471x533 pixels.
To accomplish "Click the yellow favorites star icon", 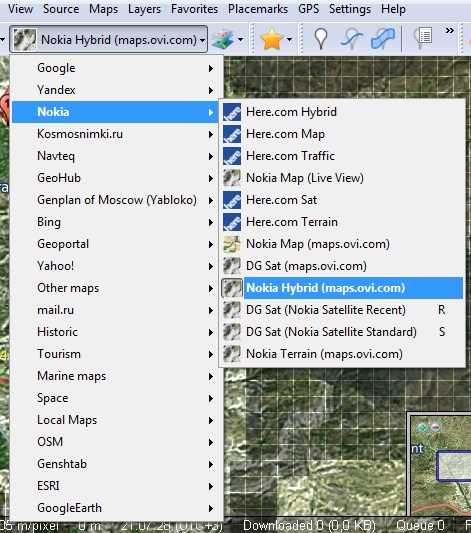I will pyautogui.click(x=272, y=39).
